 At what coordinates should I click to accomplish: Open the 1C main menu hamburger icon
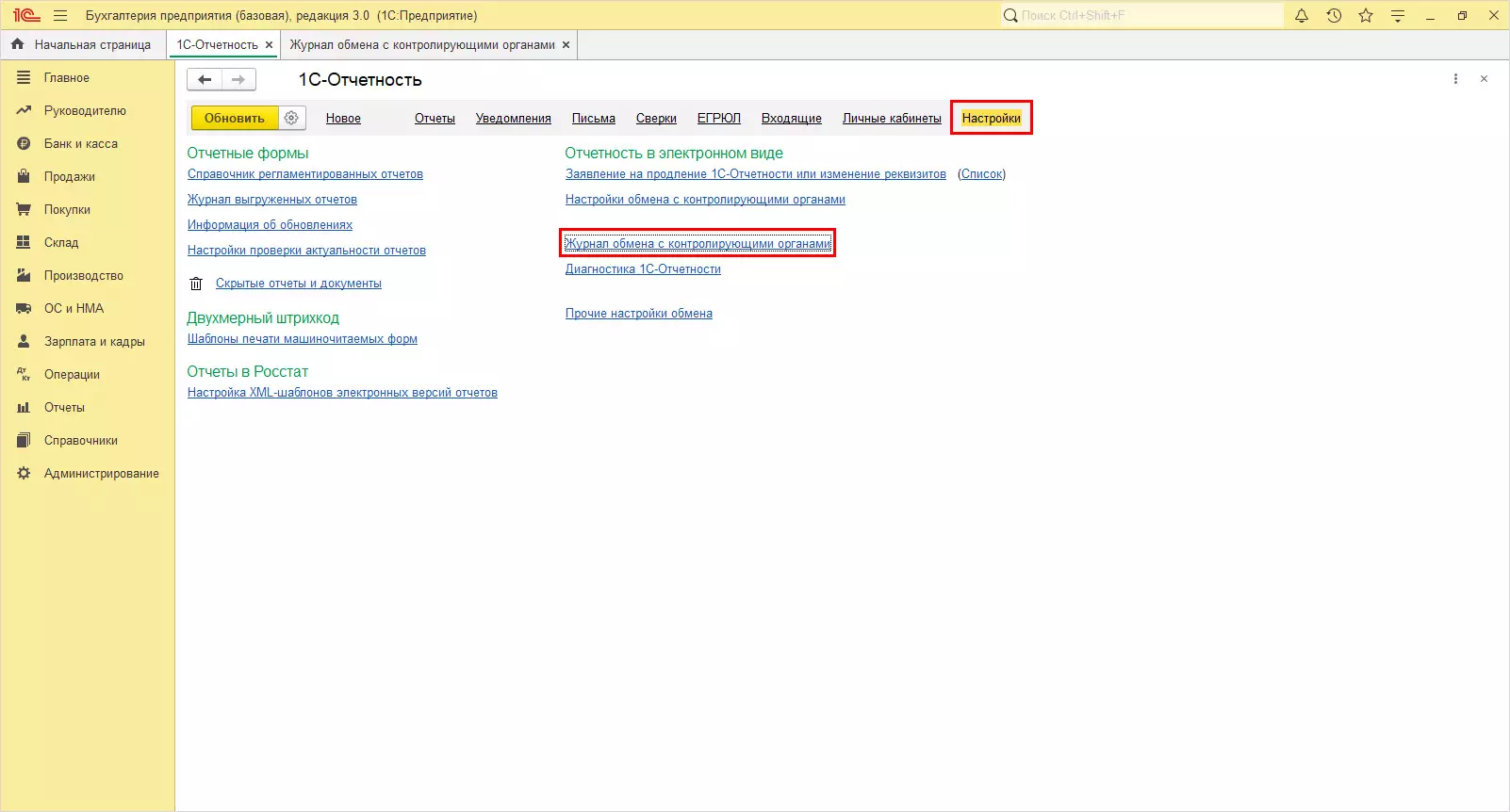coord(60,16)
